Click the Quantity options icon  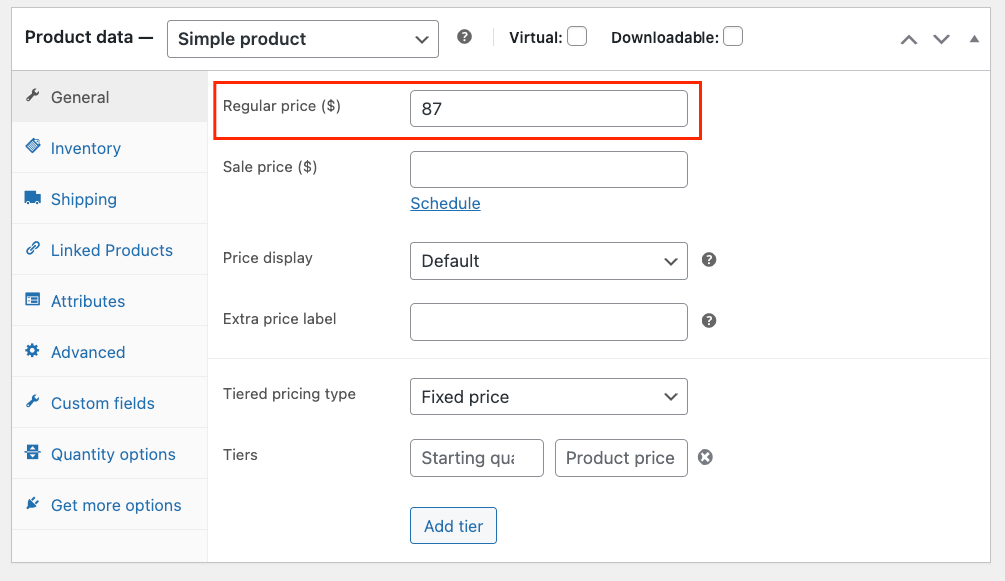tap(33, 452)
